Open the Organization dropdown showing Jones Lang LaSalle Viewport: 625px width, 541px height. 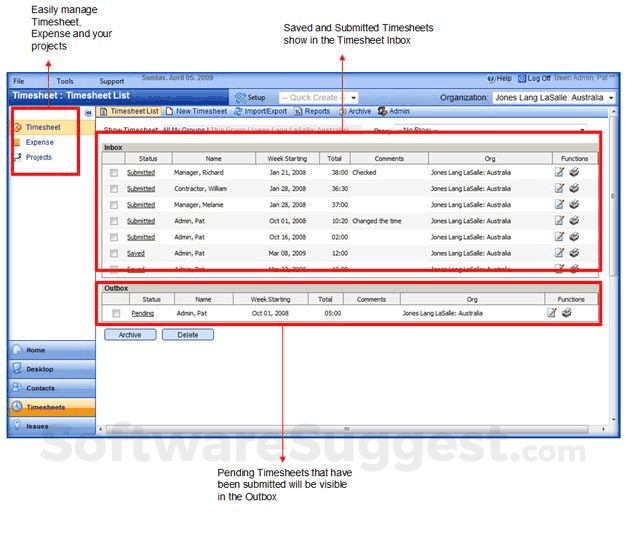(x=554, y=98)
